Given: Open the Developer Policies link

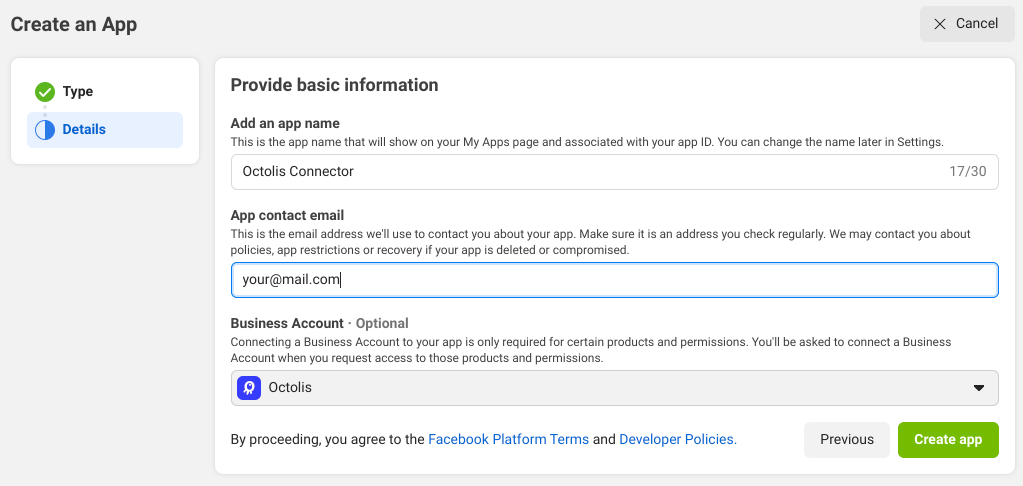Looking at the screenshot, I should pyautogui.click(x=678, y=439).
